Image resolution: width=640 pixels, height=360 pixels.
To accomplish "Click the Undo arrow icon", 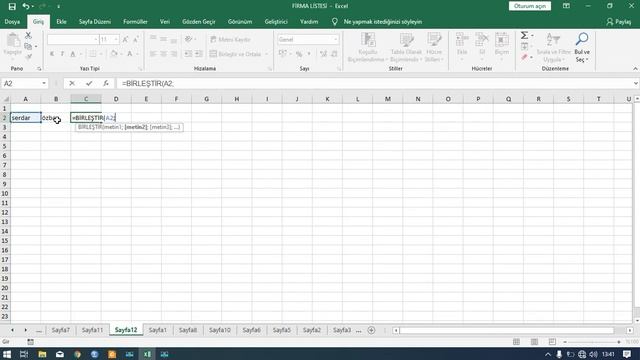I will [x=26, y=6].
